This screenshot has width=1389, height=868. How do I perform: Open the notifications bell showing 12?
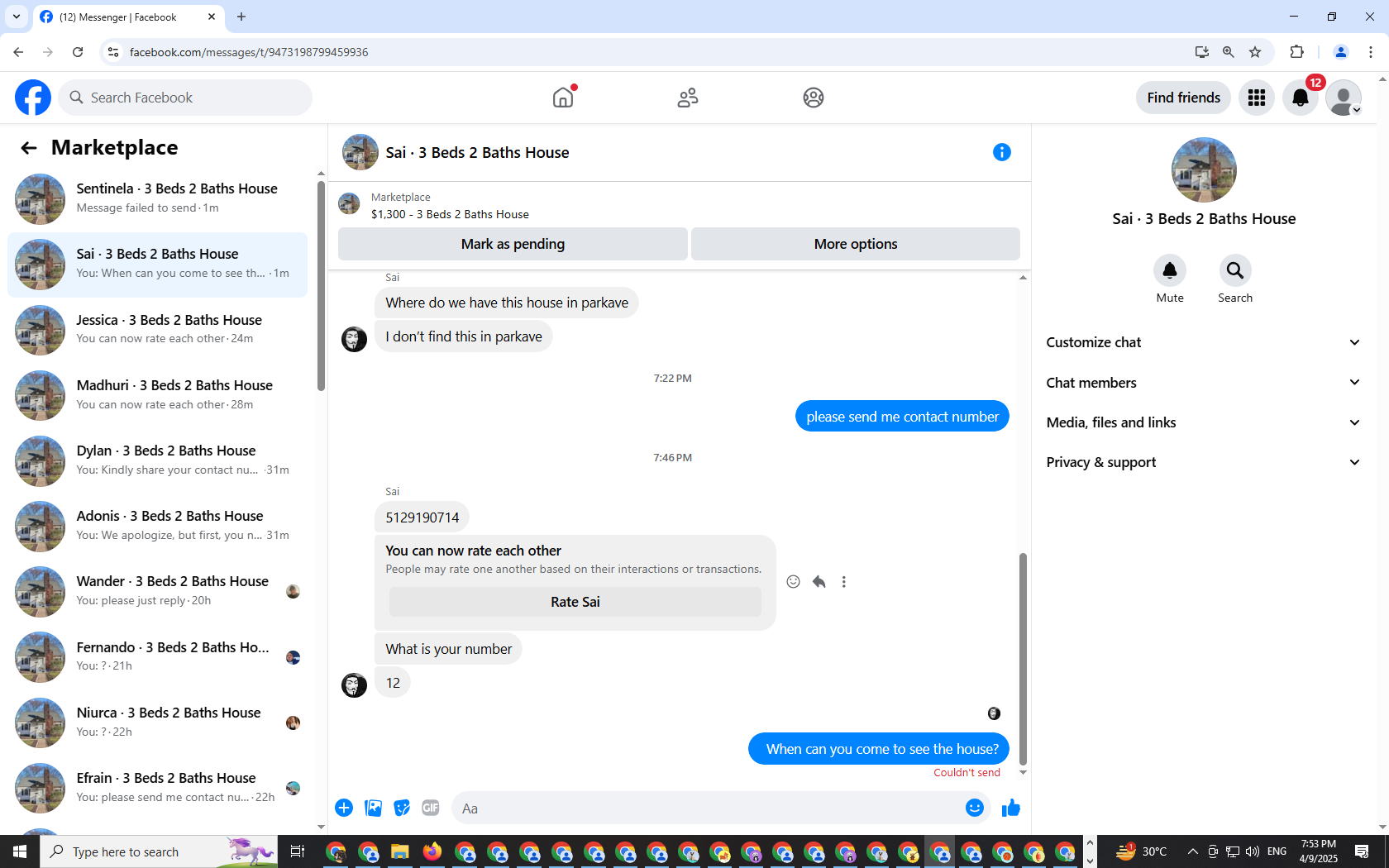(1301, 98)
